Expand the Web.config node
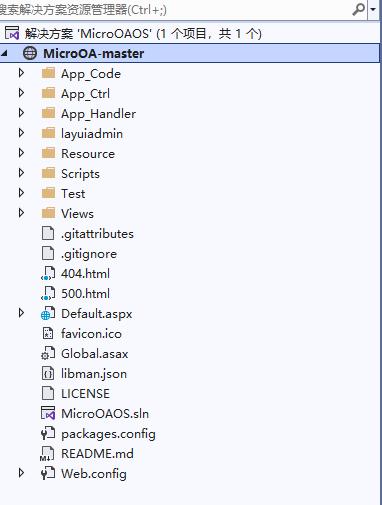This screenshot has width=382, height=505. pos(21,473)
